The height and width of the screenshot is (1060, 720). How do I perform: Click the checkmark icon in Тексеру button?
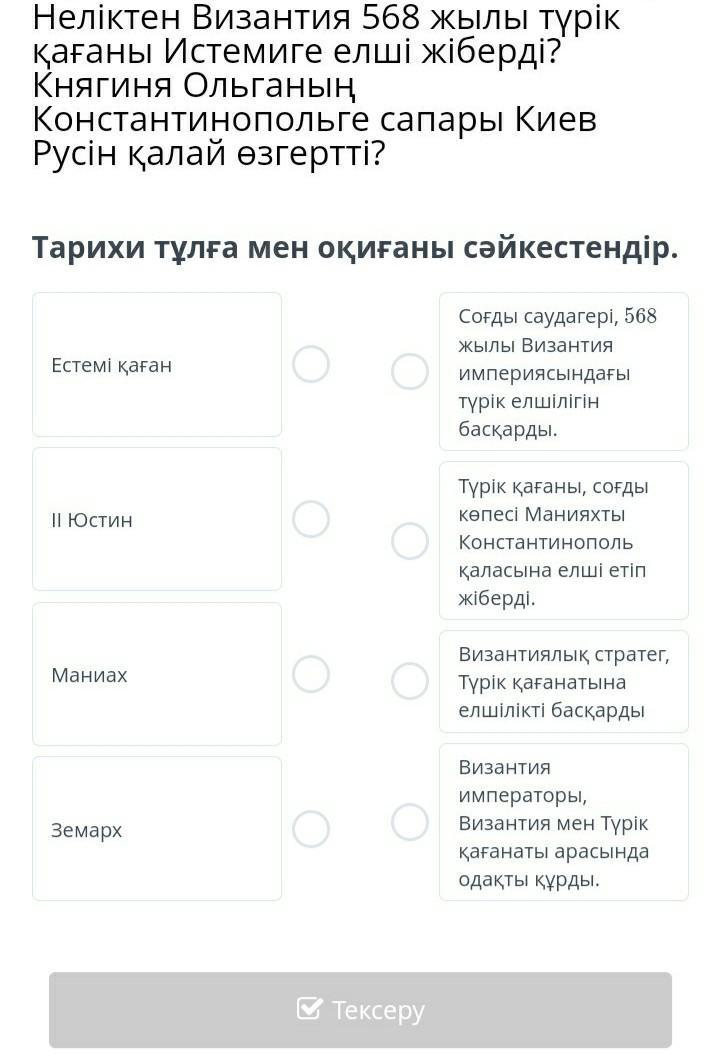coord(310,1009)
